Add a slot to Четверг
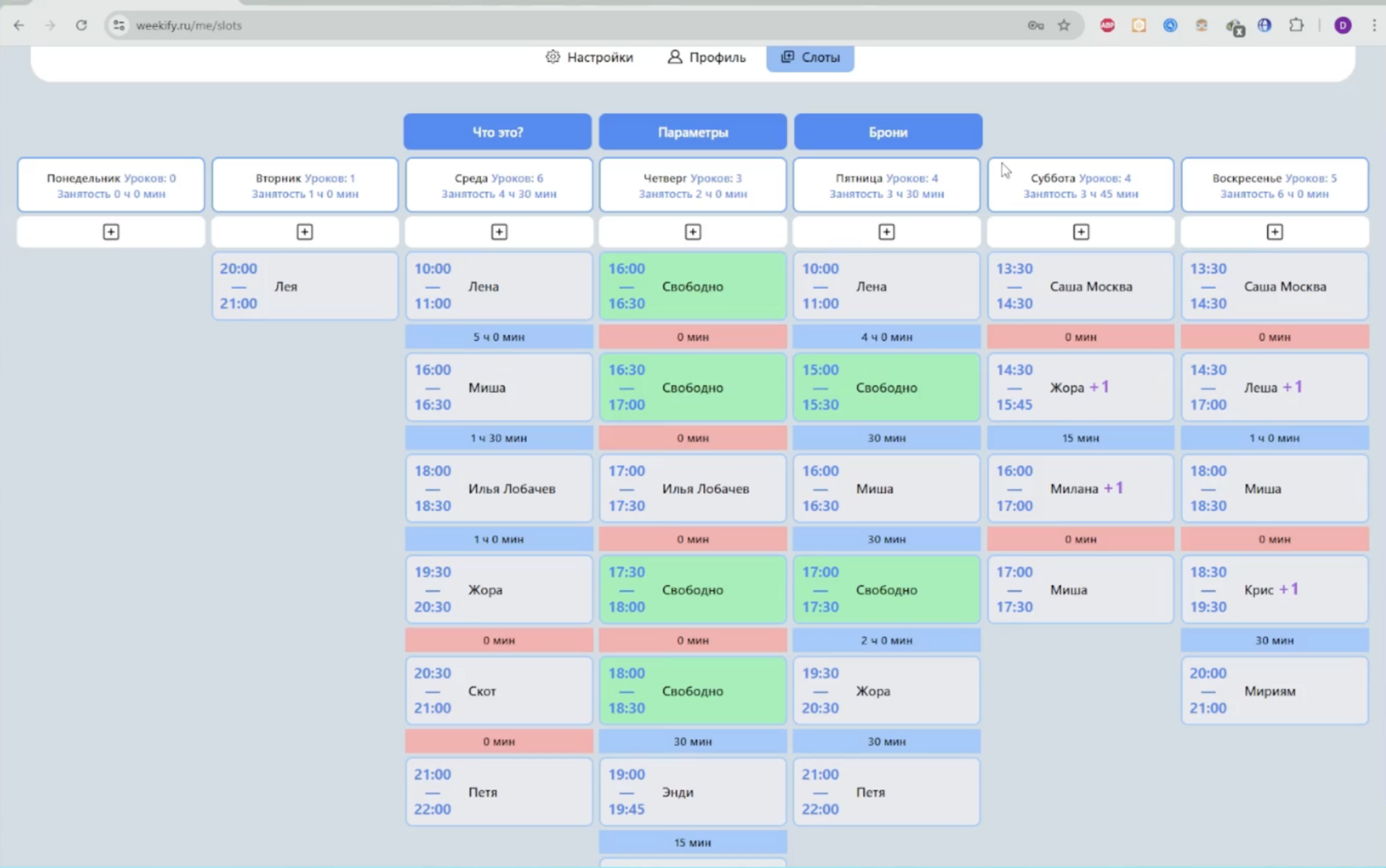1386x868 pixels. 693,232
